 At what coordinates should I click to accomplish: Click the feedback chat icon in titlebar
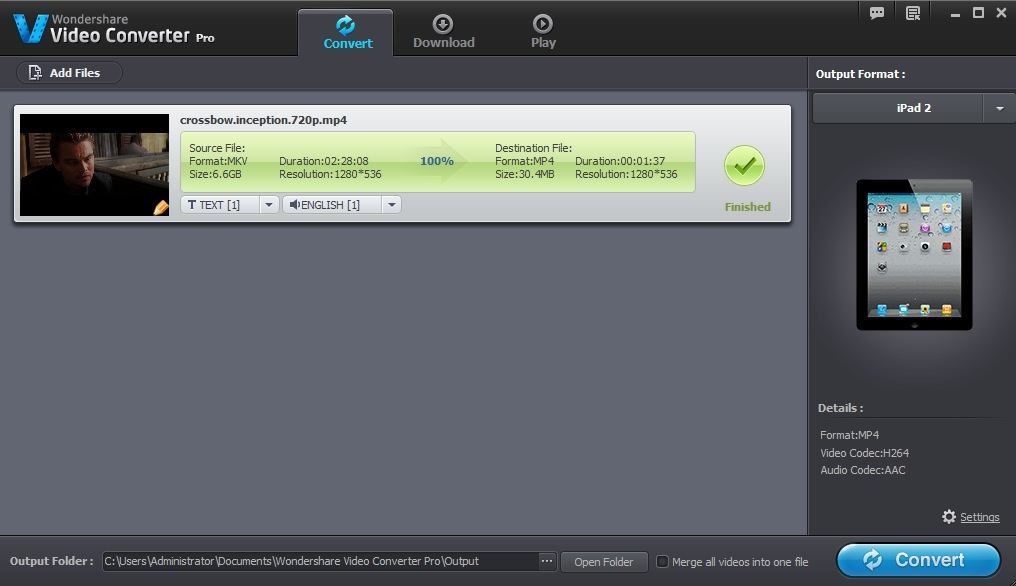tap(877, 12)
